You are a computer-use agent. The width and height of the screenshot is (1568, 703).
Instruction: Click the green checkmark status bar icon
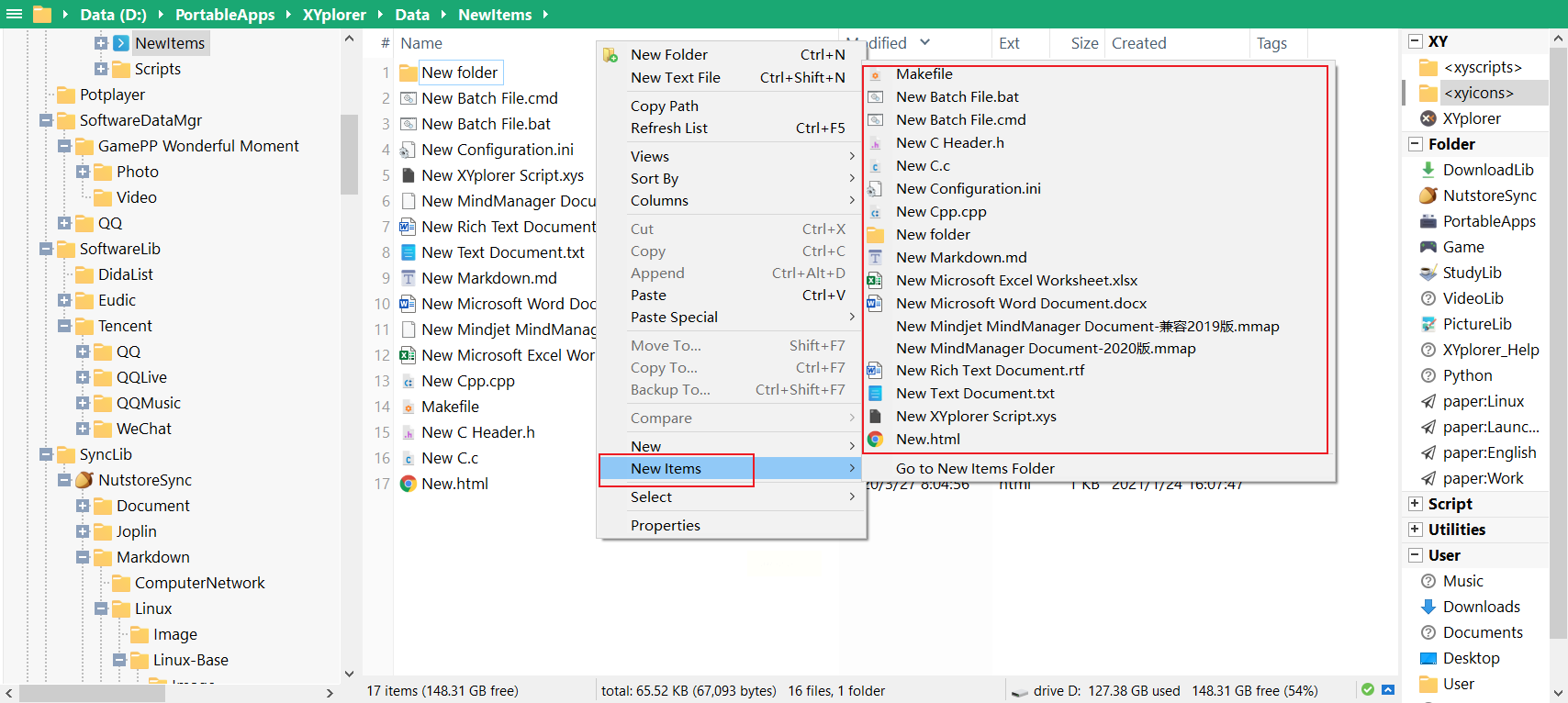(x=1367, y=690)
